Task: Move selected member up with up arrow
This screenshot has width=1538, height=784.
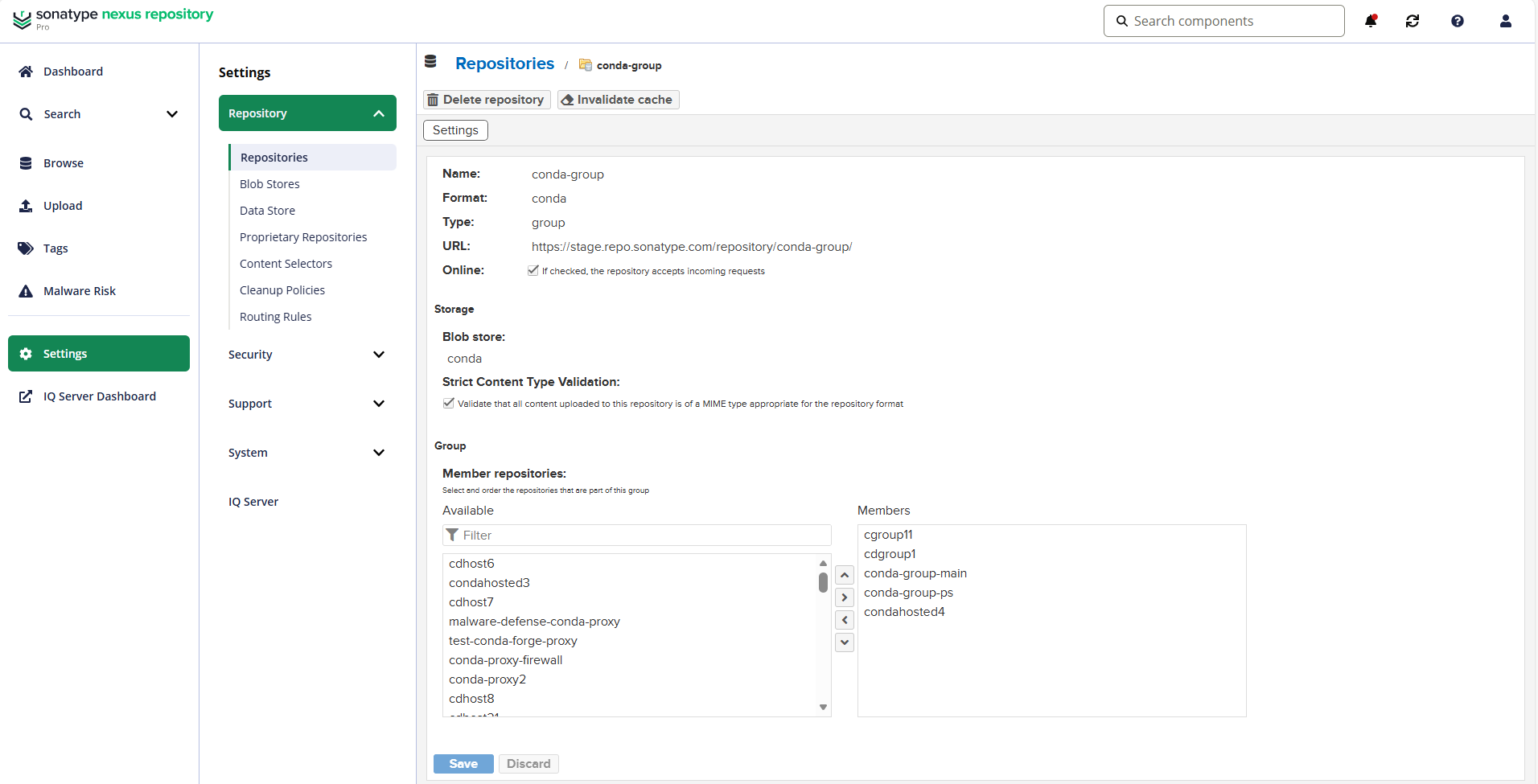Action: pos(845,575)
